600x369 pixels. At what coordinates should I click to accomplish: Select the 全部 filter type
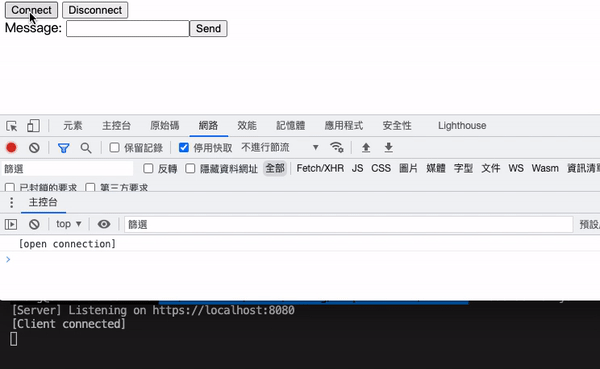pyautogui.click(x=275, y=168)
